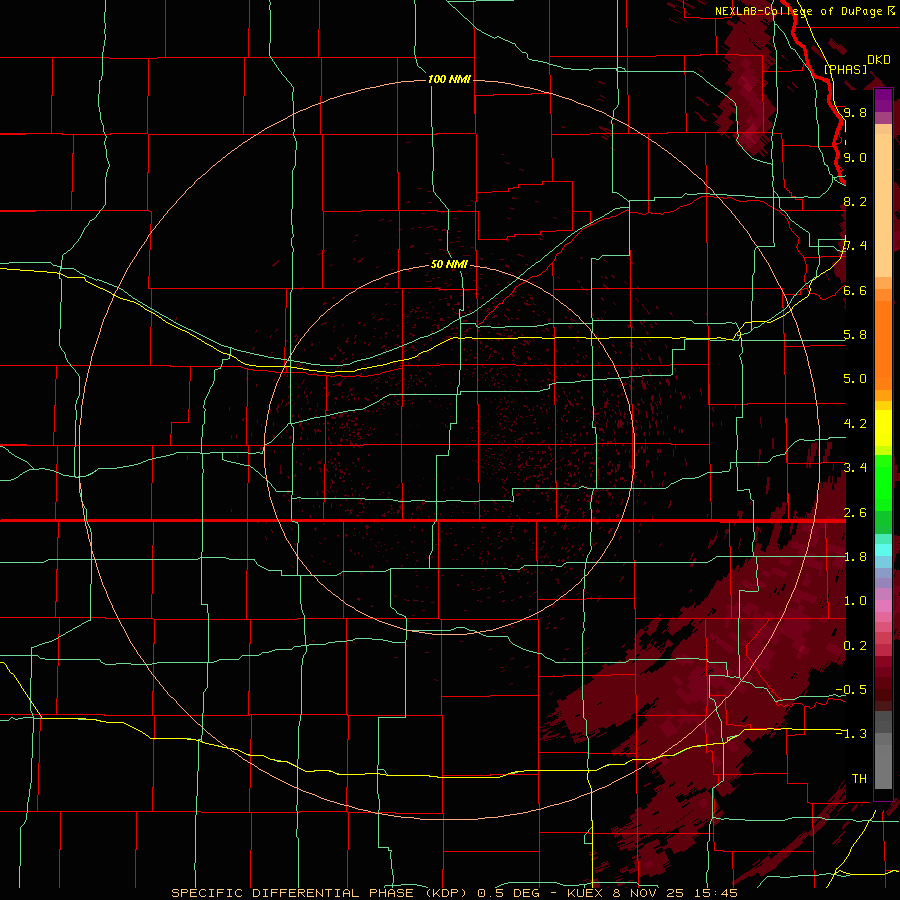Viewport: 900px width, 900px height.
Task: Click the 9.8 value on the color scale
Action: point(855,112)
